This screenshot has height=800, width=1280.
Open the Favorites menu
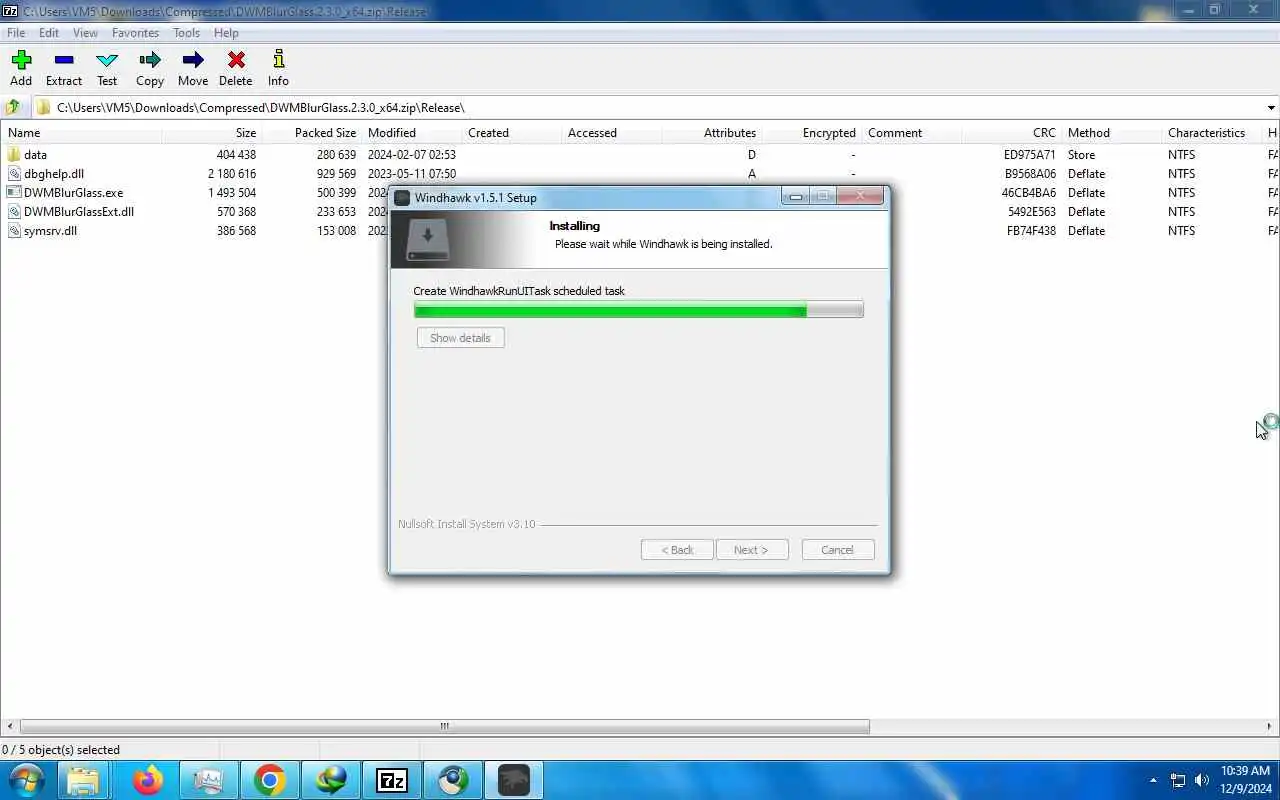(x=135, y=33)
